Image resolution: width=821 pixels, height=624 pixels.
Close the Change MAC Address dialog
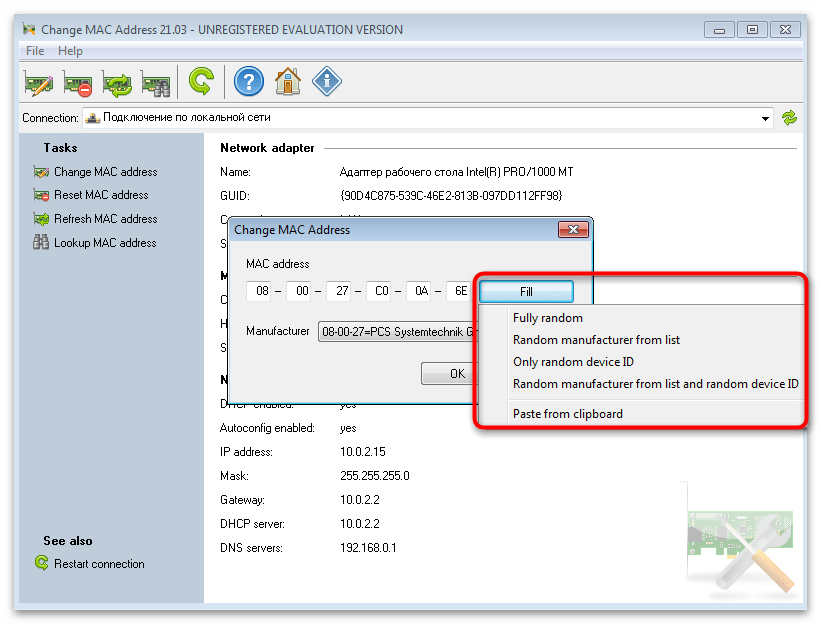573,229
